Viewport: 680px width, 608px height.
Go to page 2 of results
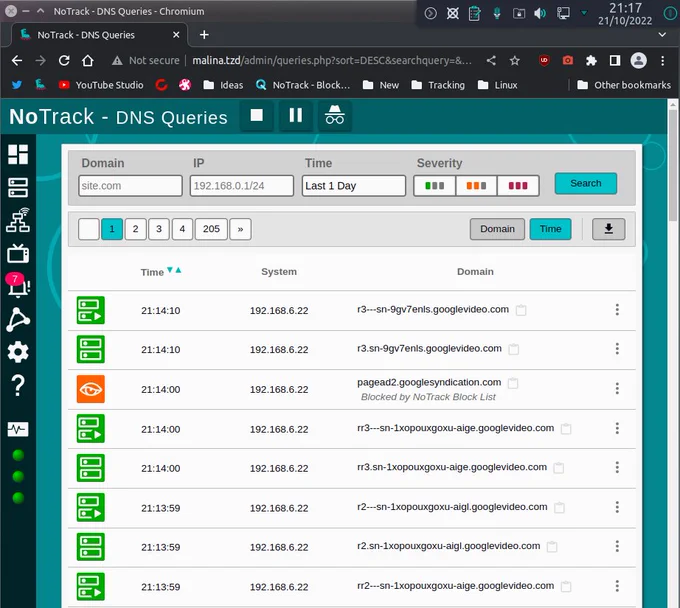tap(135, 229)
